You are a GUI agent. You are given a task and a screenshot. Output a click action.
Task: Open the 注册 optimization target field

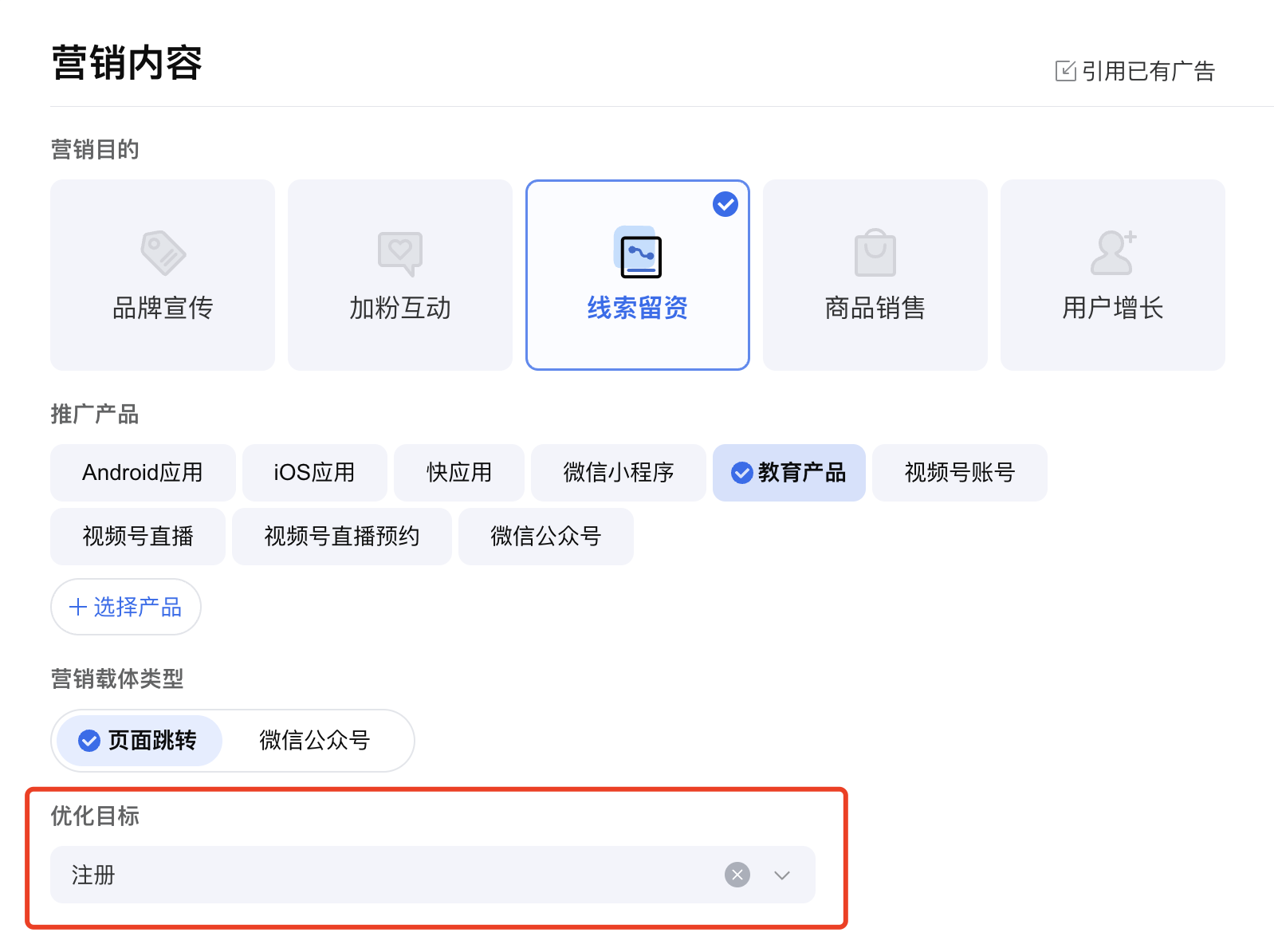coord(433,875)
